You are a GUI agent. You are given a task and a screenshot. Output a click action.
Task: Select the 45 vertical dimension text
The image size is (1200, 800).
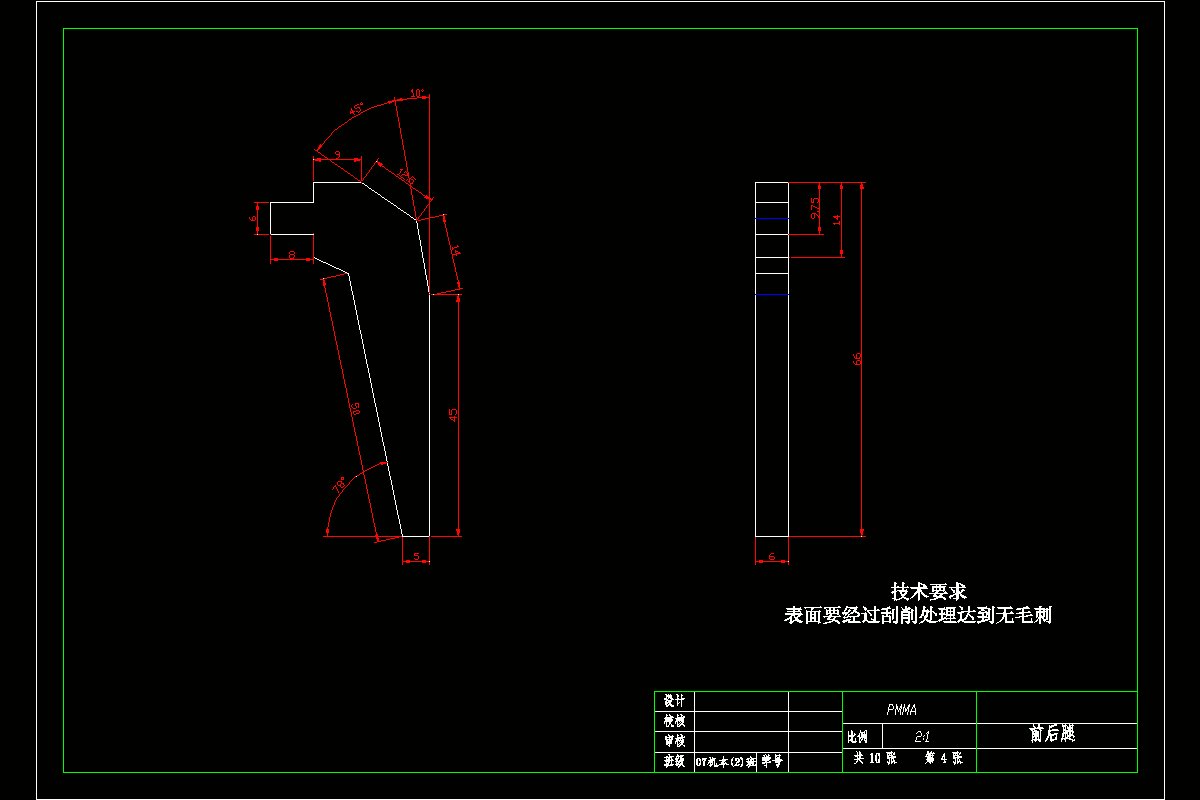pyautogui.click(x=453, y=415)
